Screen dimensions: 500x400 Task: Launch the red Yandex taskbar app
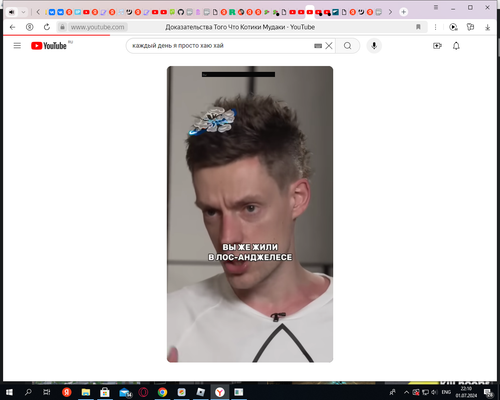[x=67, y=392]
